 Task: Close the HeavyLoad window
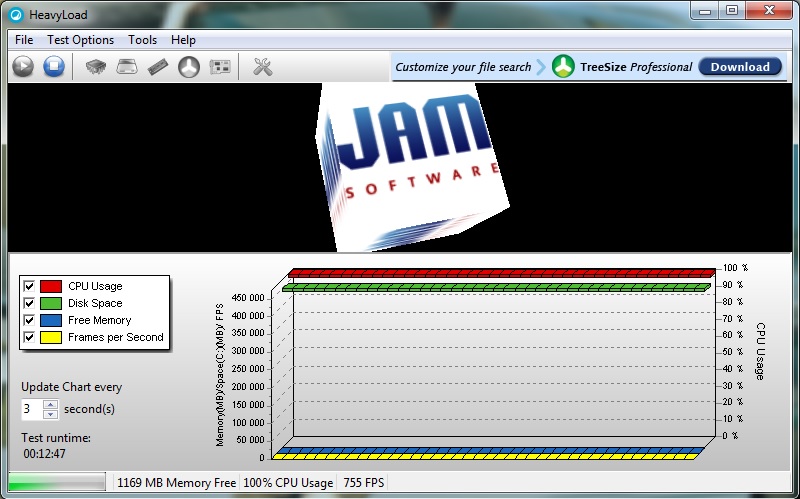769,11
